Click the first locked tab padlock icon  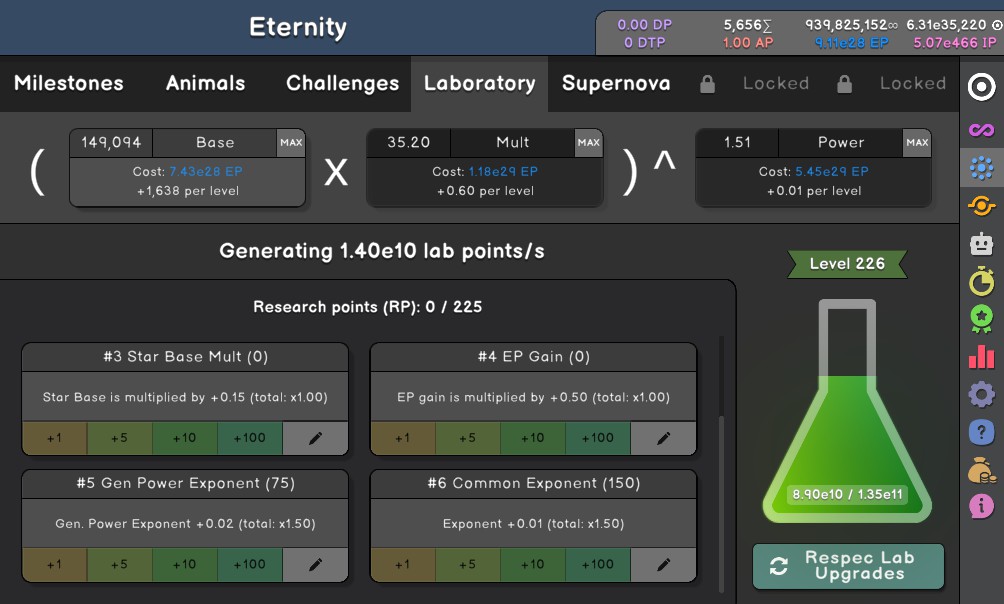click(x=707, y=84)
